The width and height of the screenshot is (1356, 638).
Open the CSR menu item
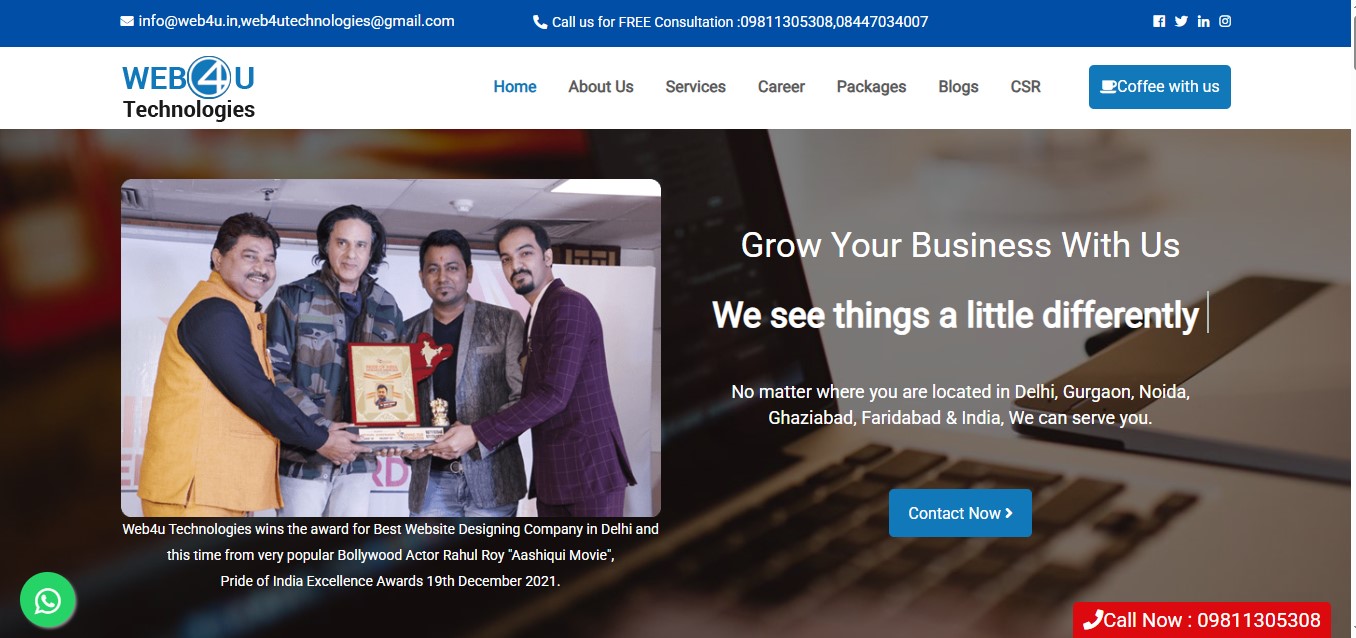[1026, 87]
